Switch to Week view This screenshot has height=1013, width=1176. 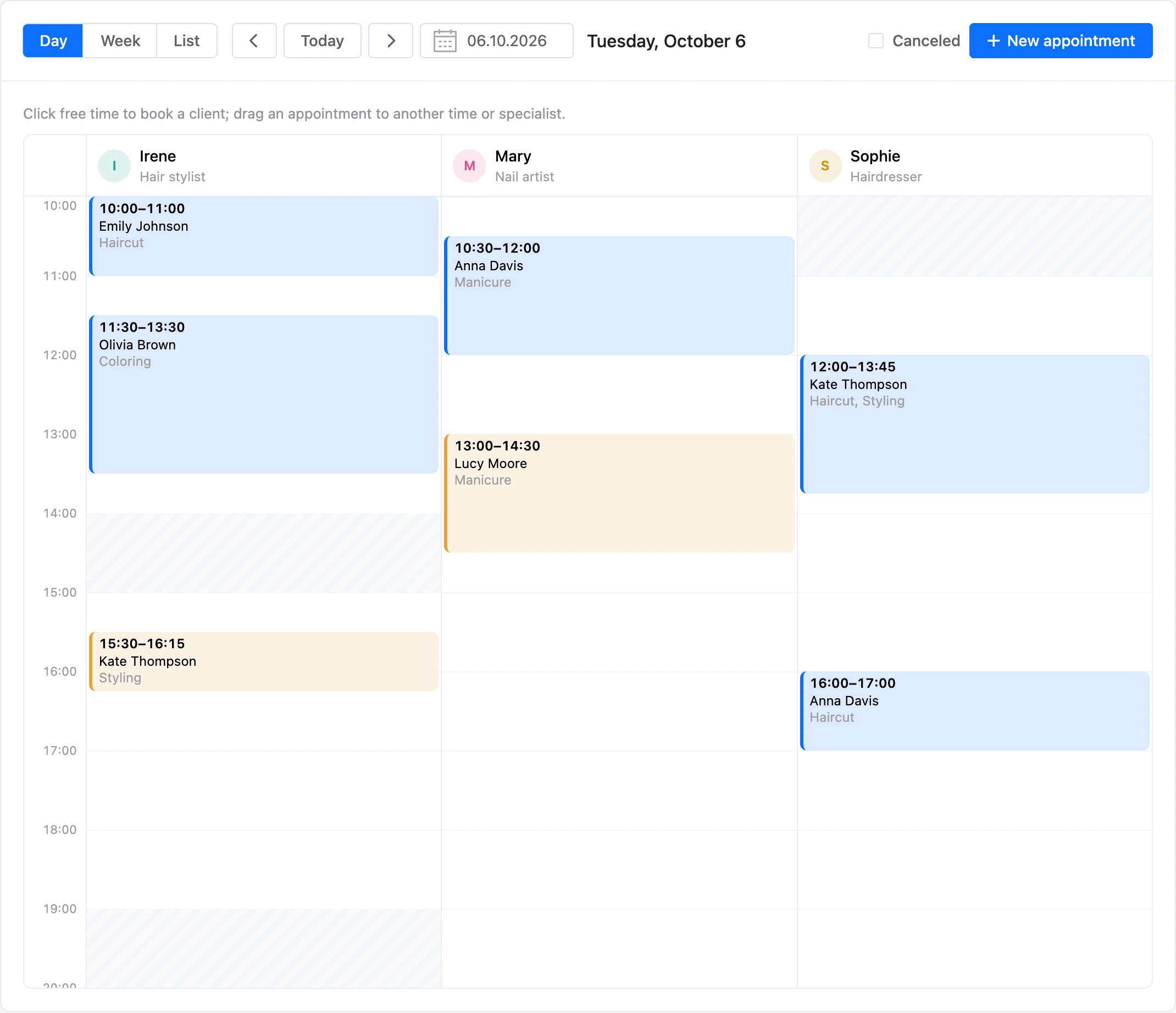(x=120, y=41)
